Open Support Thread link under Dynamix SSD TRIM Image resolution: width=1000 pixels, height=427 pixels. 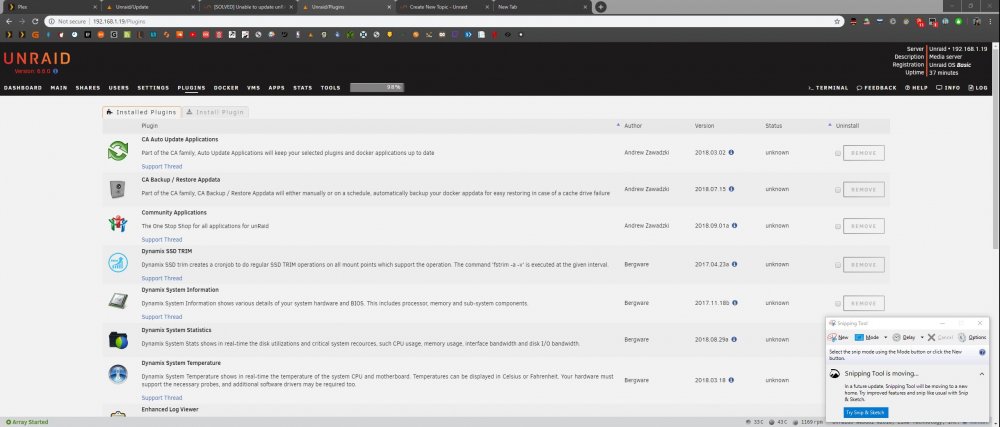click(161, 279)
